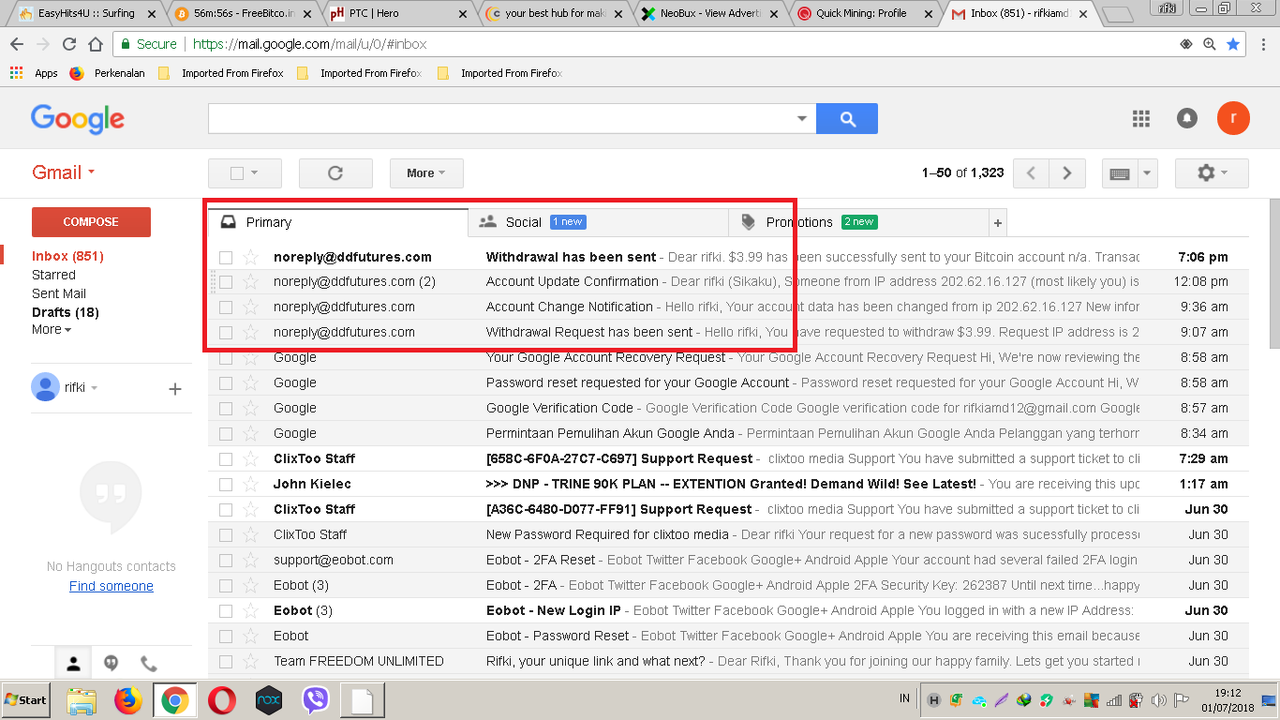1280x720 pixels.
Task: Open Inbox (851) label
Action: [x=68, y=256]
